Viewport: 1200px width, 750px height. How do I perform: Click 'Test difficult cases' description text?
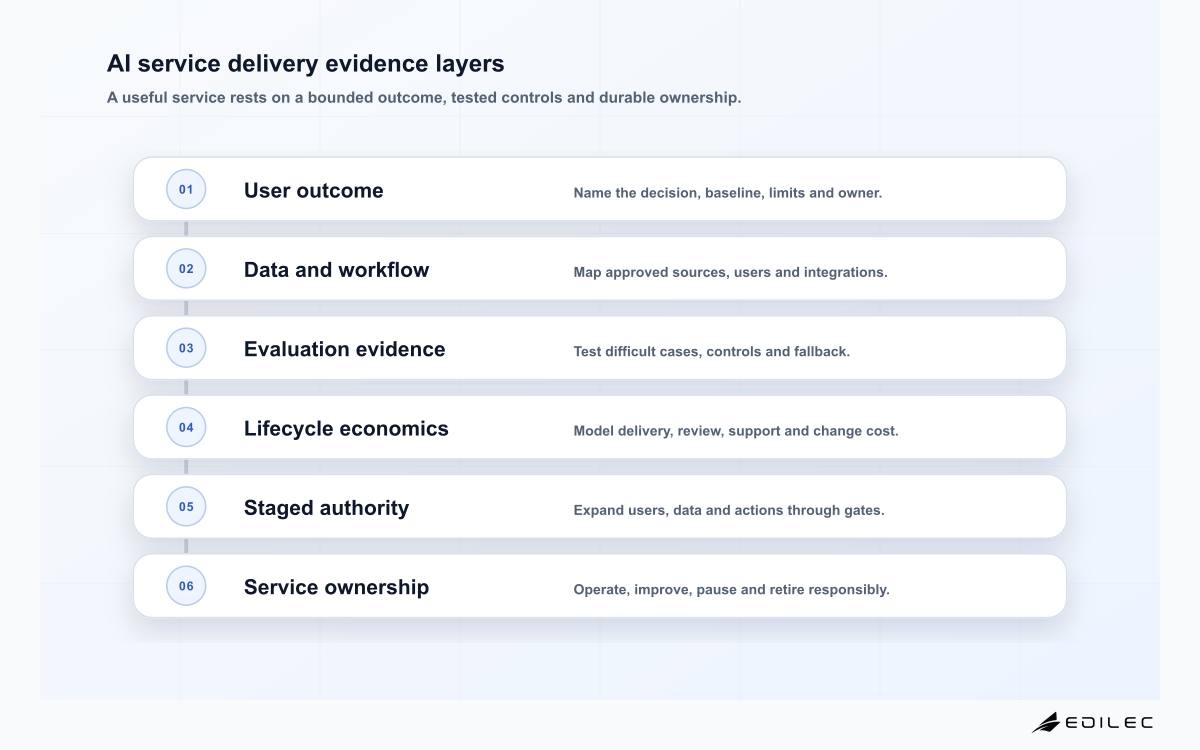[x=712, y=351]
